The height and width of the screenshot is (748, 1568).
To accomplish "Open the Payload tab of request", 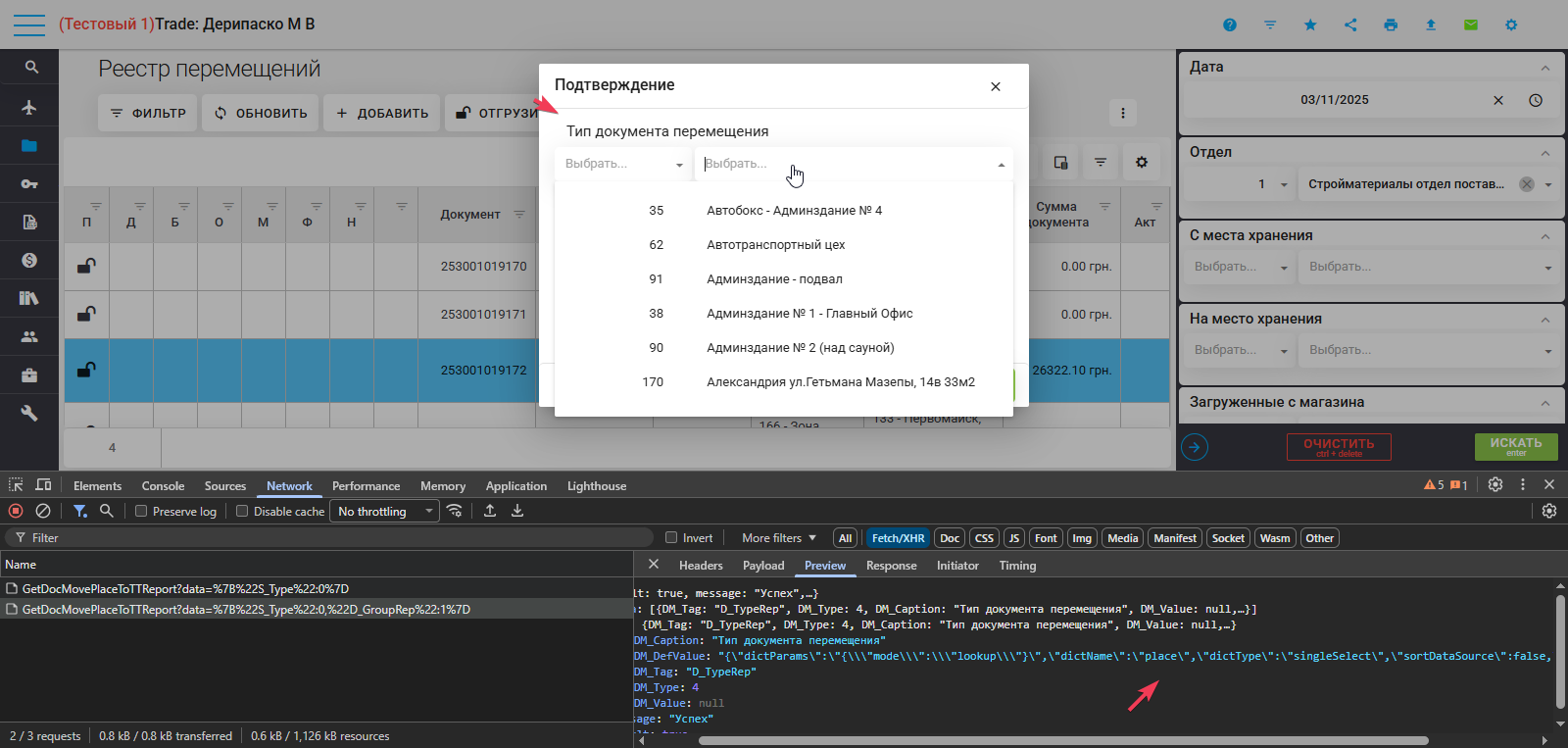I will pos(763,566).
